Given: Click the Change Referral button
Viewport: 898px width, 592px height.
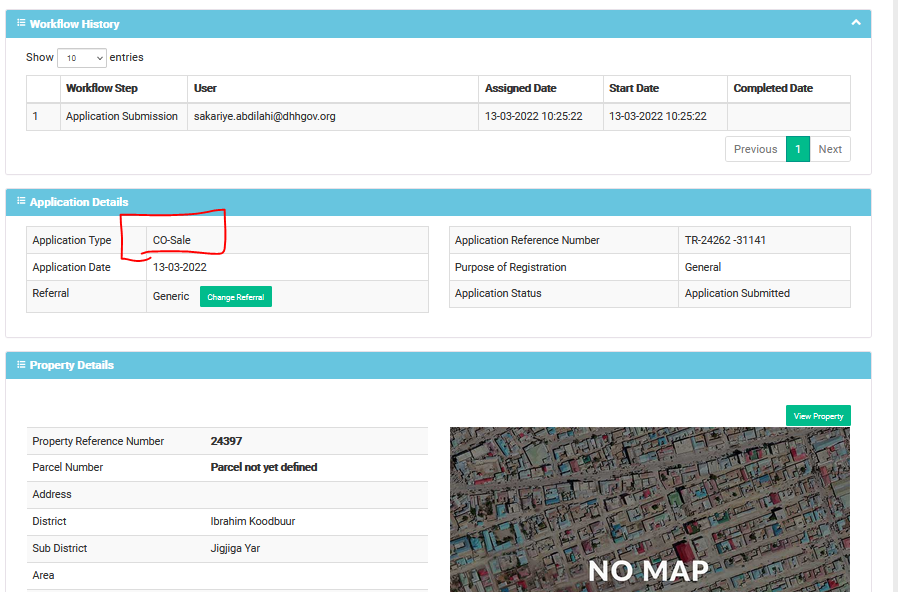Looking at the screenshot, I should 235,297.
